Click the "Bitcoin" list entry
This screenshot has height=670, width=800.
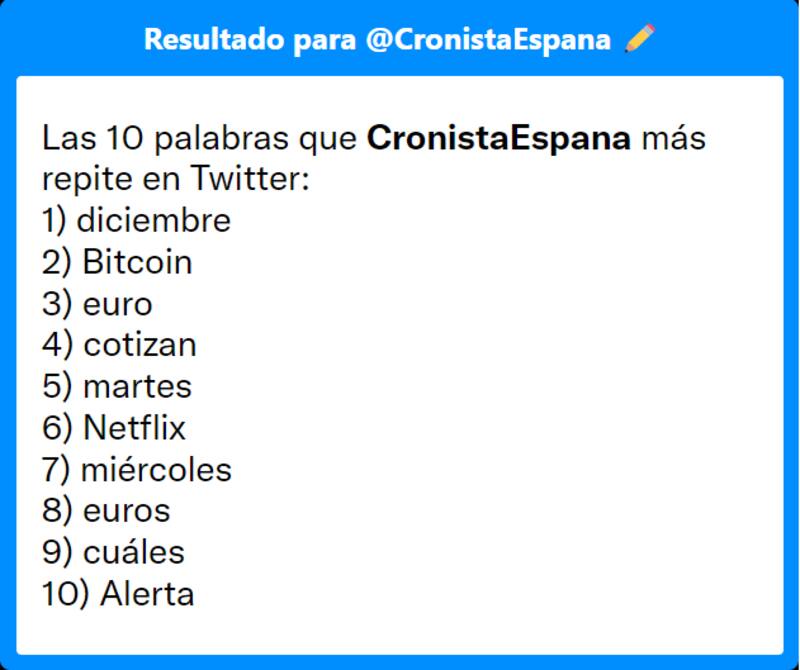point(137,263)
